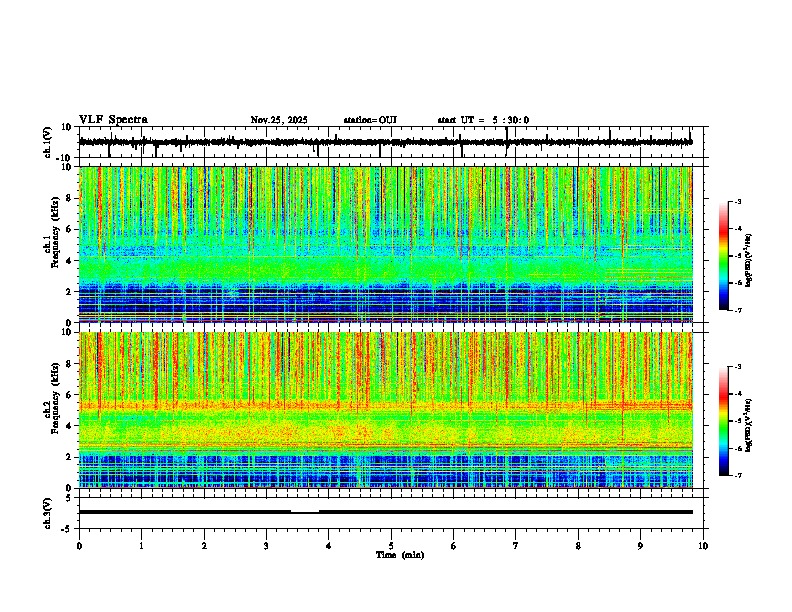Click the ch.1 spectrogram plot area
The image size is (792, 612).
pos(386,244)
